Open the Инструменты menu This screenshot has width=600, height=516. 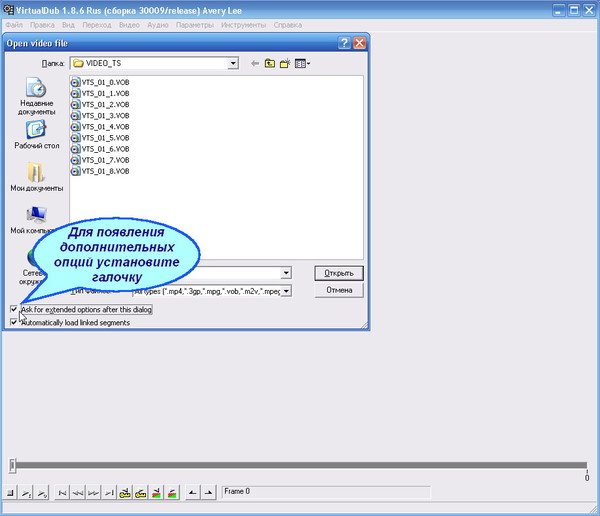tap(243, 25)
